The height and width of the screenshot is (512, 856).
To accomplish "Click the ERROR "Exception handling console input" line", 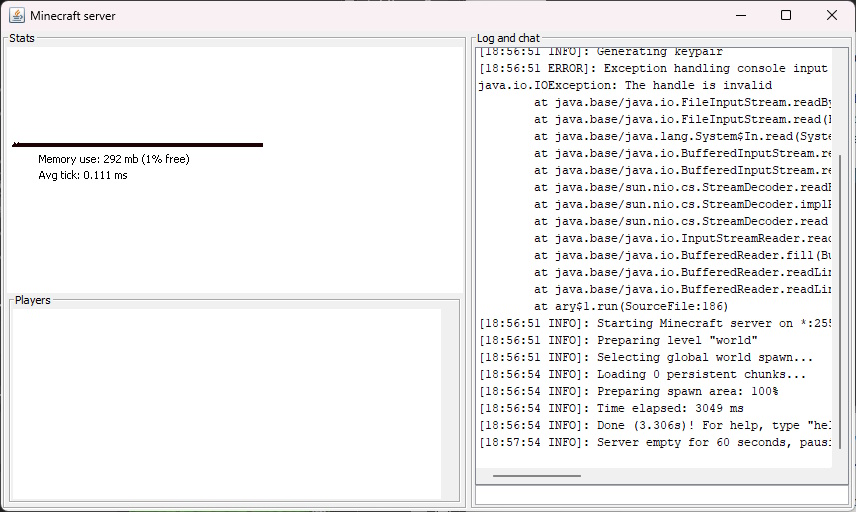I will click(653, 69).
